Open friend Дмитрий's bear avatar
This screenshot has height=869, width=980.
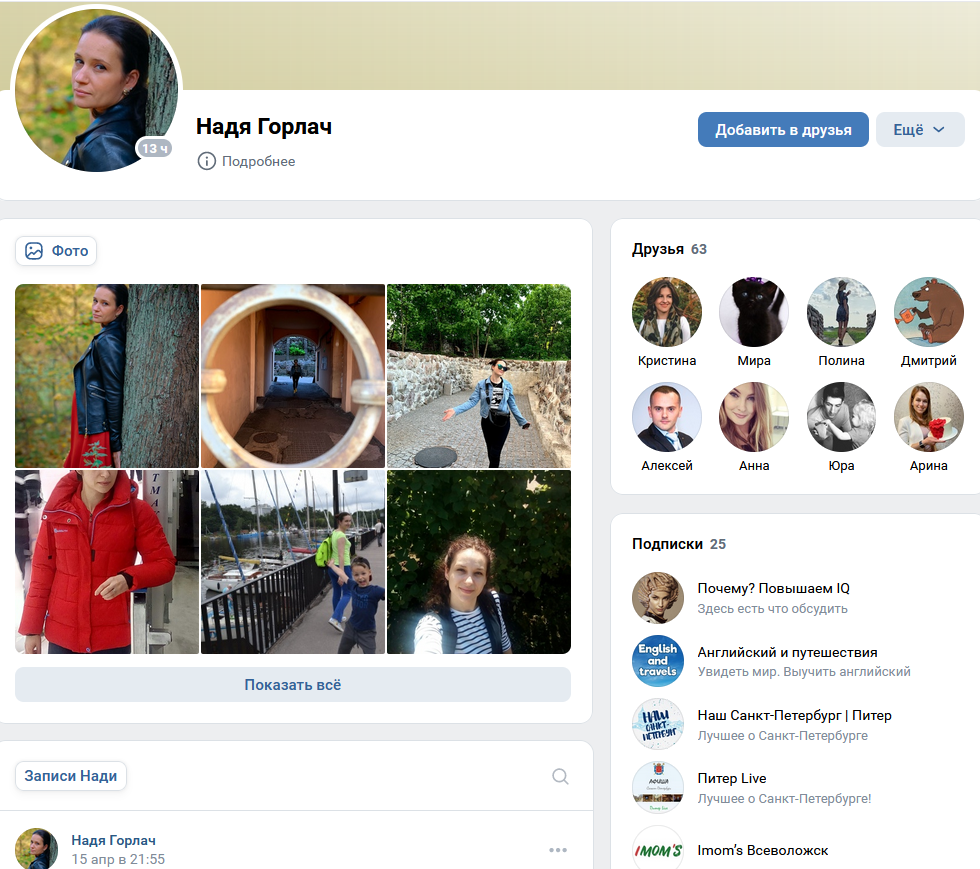tap(928, 311)
